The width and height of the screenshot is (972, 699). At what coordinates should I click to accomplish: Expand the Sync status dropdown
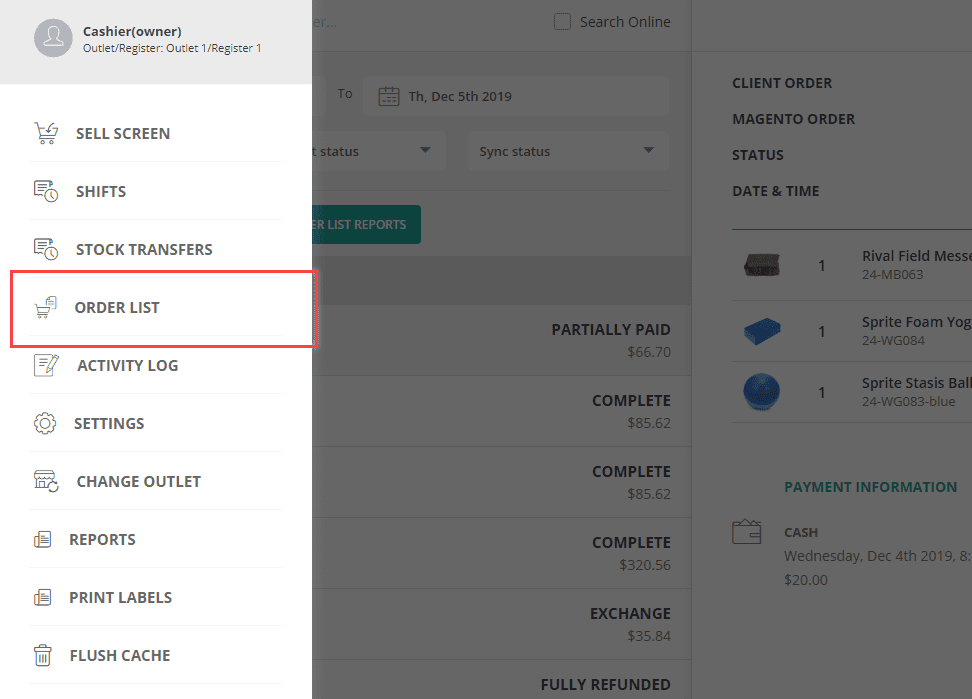click(566, 151)
